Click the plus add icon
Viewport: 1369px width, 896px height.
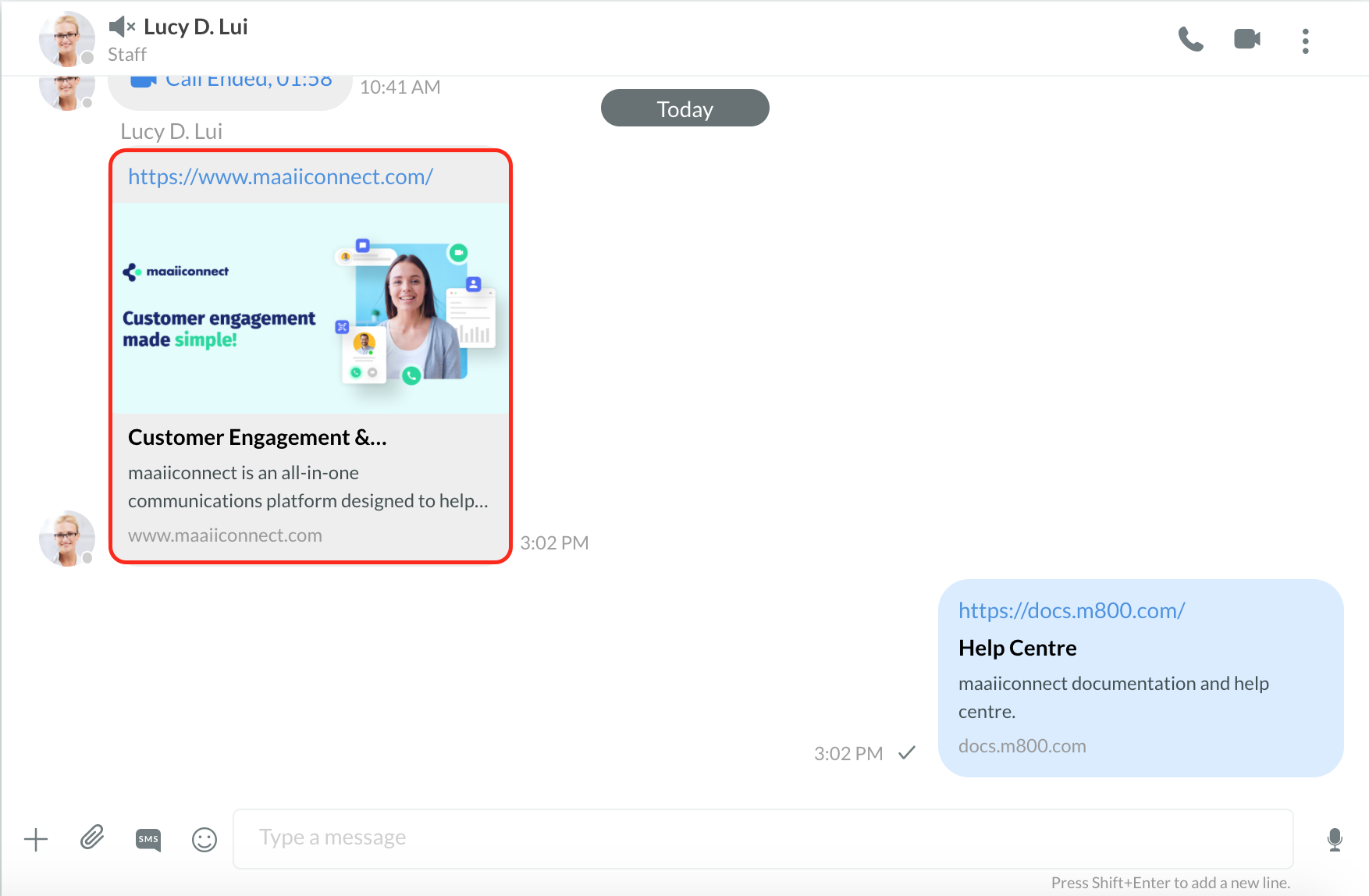(36, 840)
